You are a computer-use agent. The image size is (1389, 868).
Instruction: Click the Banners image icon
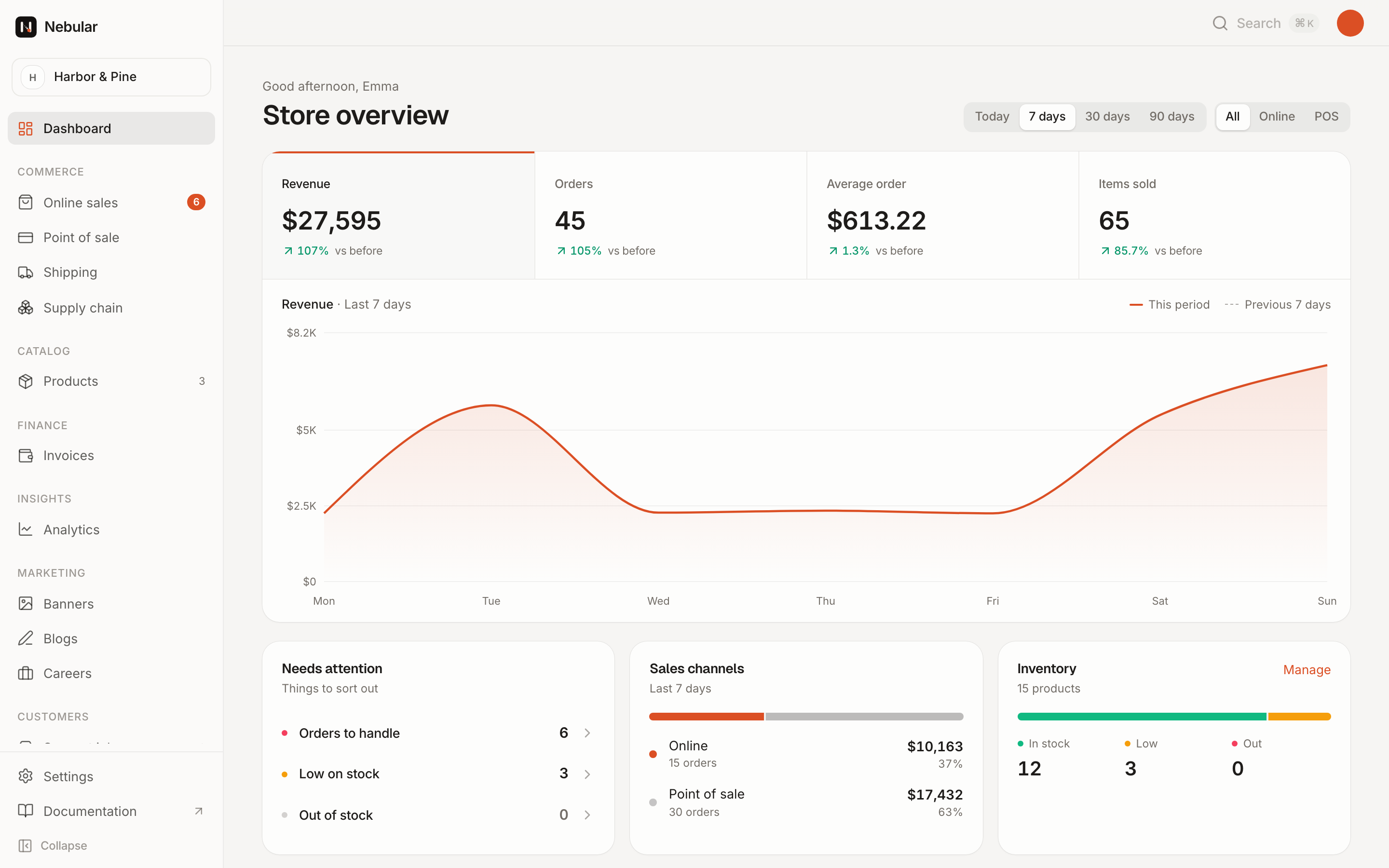[25, 604]
